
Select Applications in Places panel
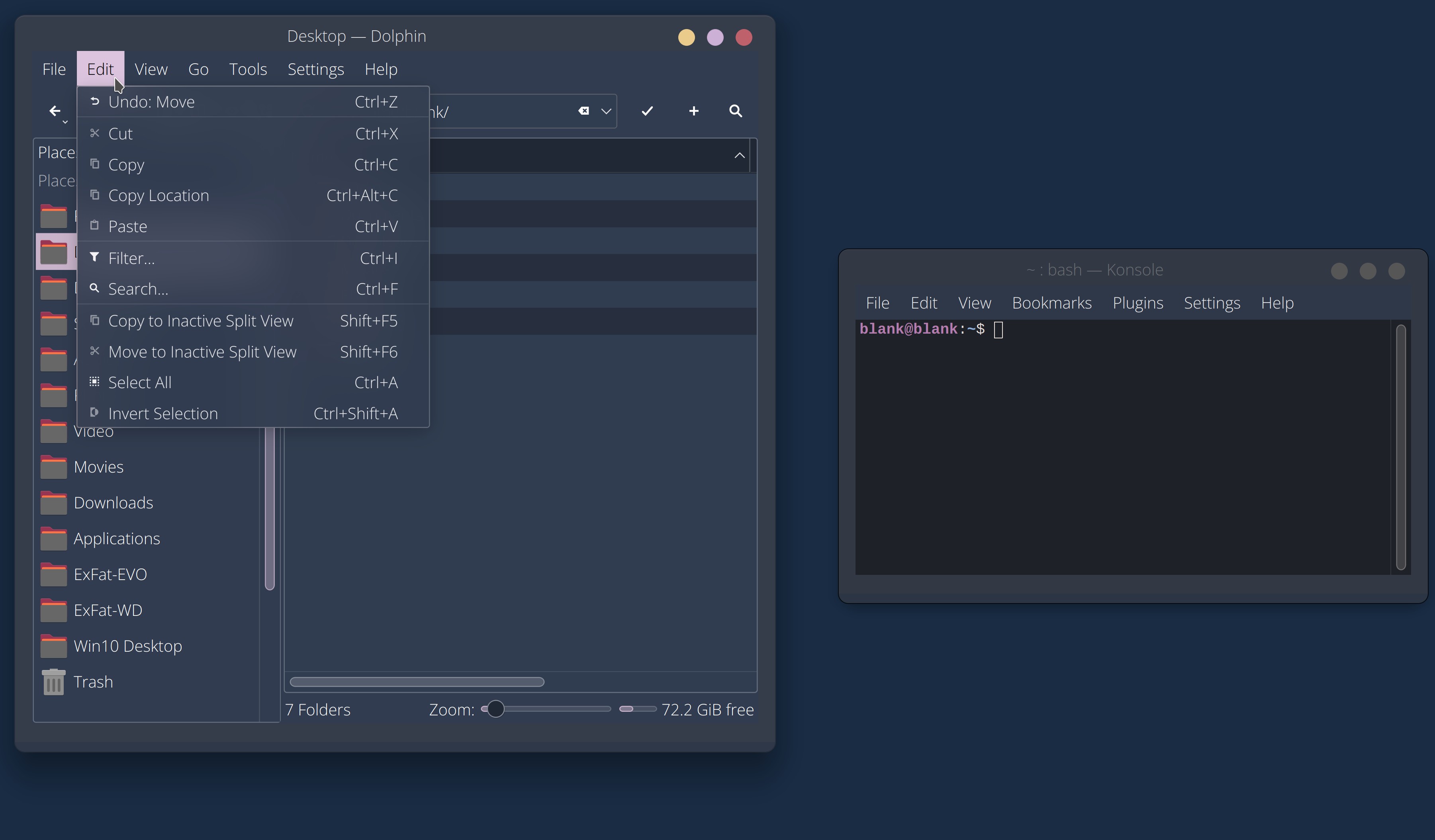tap(147, 539)
